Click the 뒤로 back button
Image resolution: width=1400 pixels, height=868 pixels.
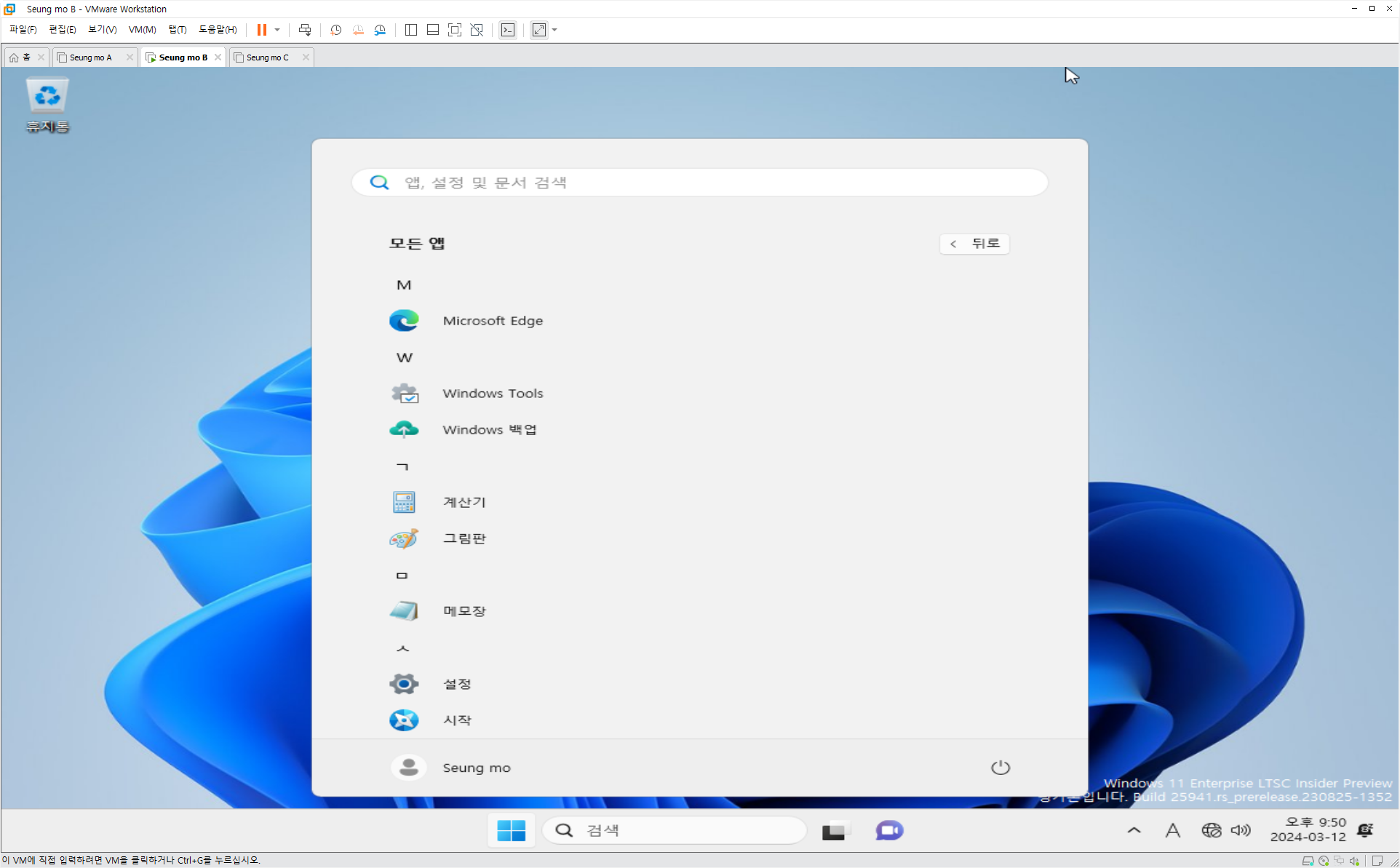974,244
